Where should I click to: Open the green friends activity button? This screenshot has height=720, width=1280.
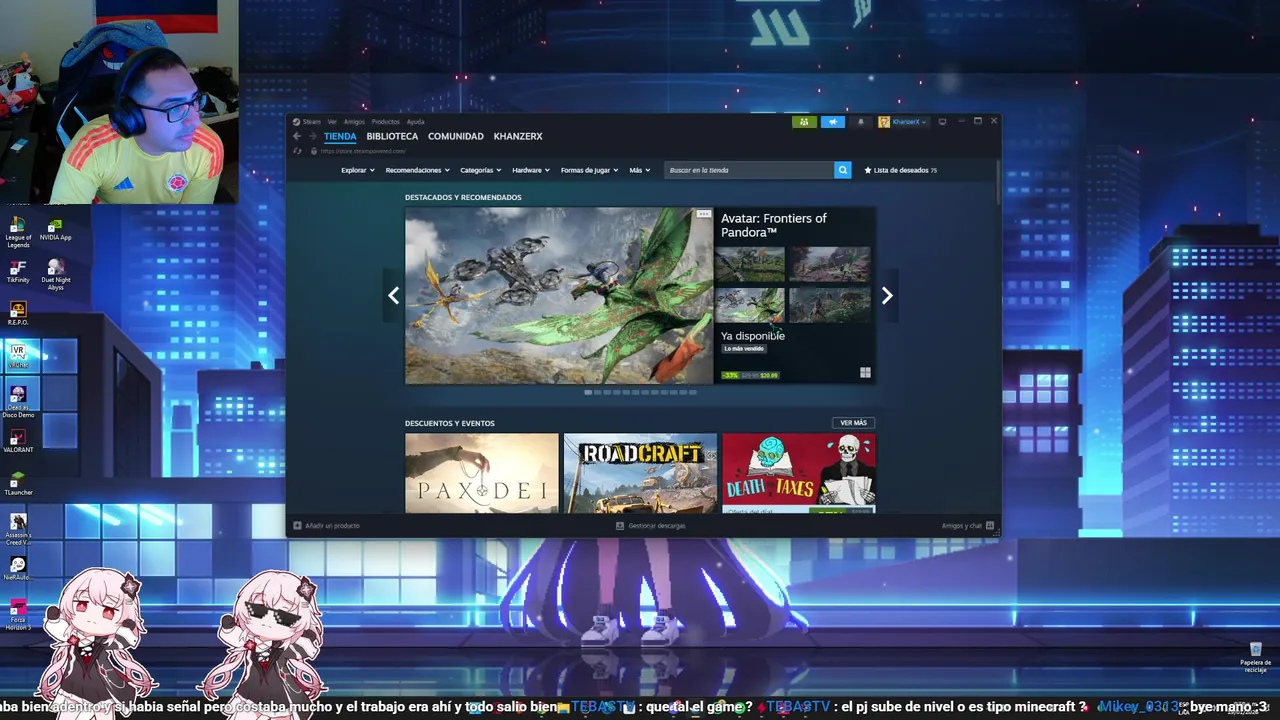pos(804,122)
